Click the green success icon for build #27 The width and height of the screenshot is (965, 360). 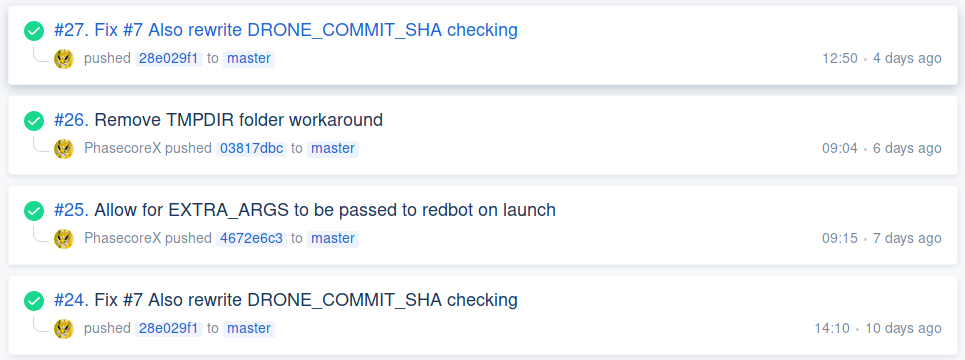pyautogui.click(x=34, y=31)
